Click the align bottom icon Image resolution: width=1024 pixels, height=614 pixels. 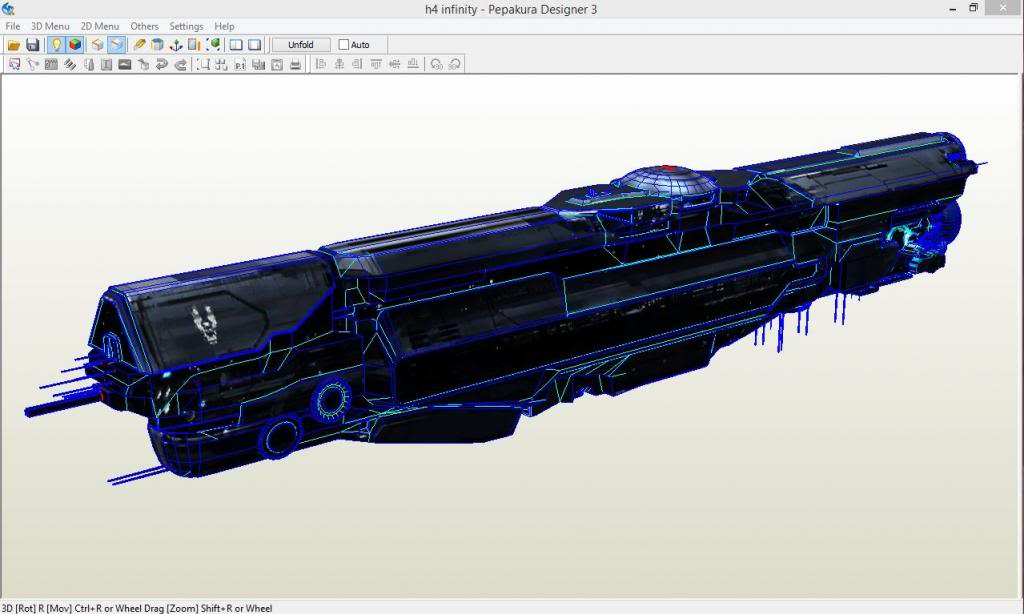coord(413,64)
